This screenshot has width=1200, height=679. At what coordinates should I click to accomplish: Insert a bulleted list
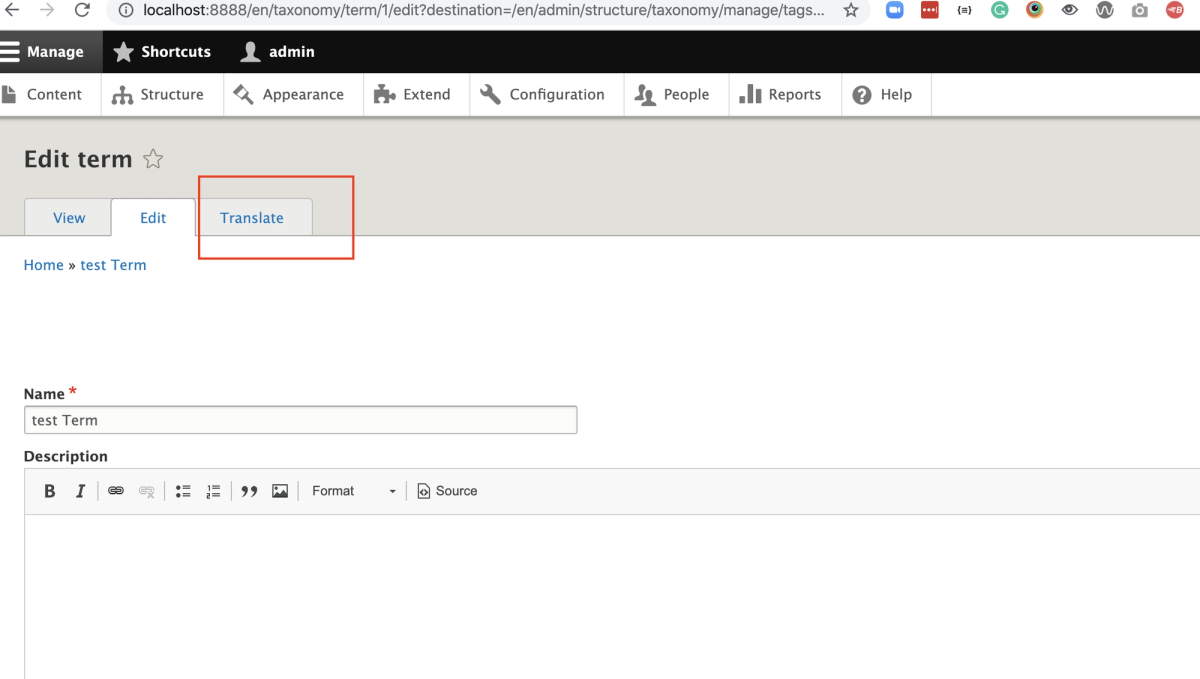(x=183, y=491)
